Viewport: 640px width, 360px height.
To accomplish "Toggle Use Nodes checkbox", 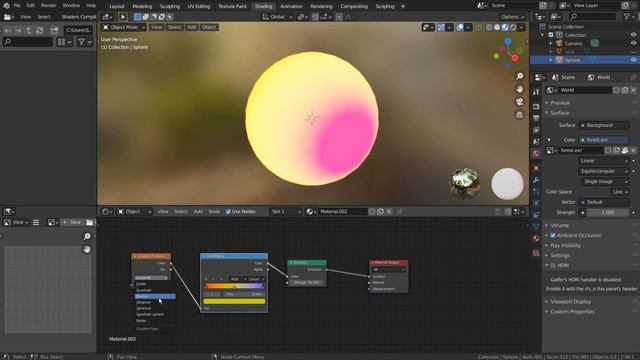I will (228, 211).
